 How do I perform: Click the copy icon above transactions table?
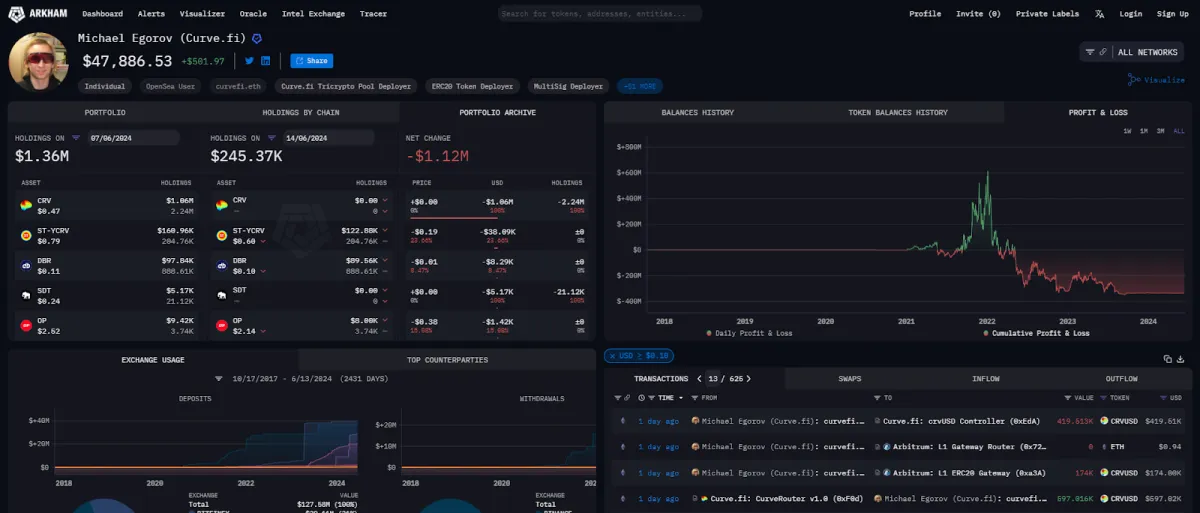point(1167,358)
